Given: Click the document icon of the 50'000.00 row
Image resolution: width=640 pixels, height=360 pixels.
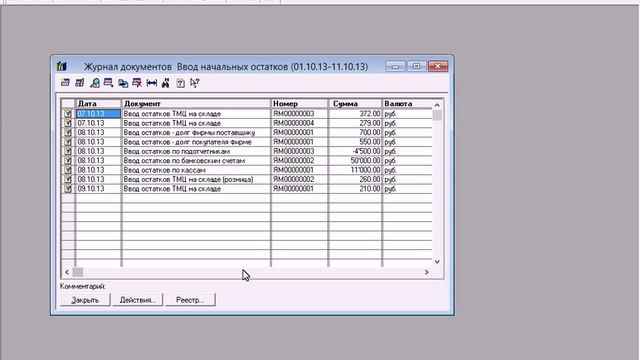Looking at the screenshot, I should point(68,161).
